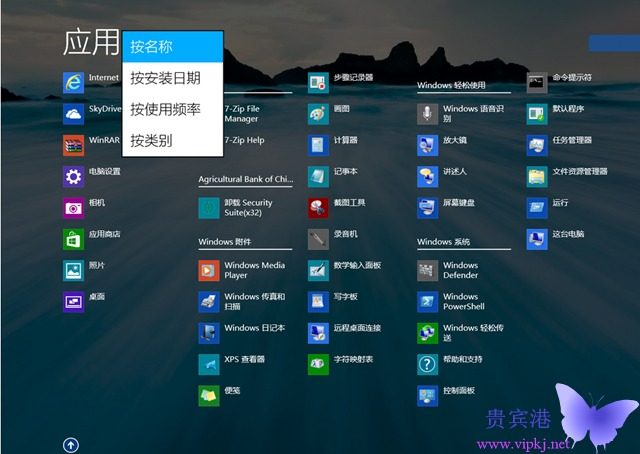Open 远程桌面连接 icon
Screen dimensions: 640x454
[x=318, y=333]
